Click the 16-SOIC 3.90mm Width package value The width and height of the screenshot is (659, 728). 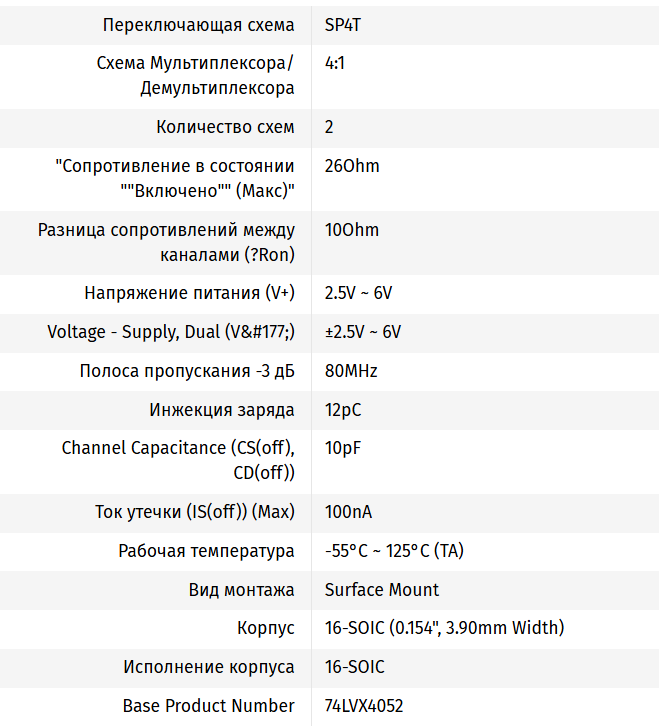click(444, 628)
